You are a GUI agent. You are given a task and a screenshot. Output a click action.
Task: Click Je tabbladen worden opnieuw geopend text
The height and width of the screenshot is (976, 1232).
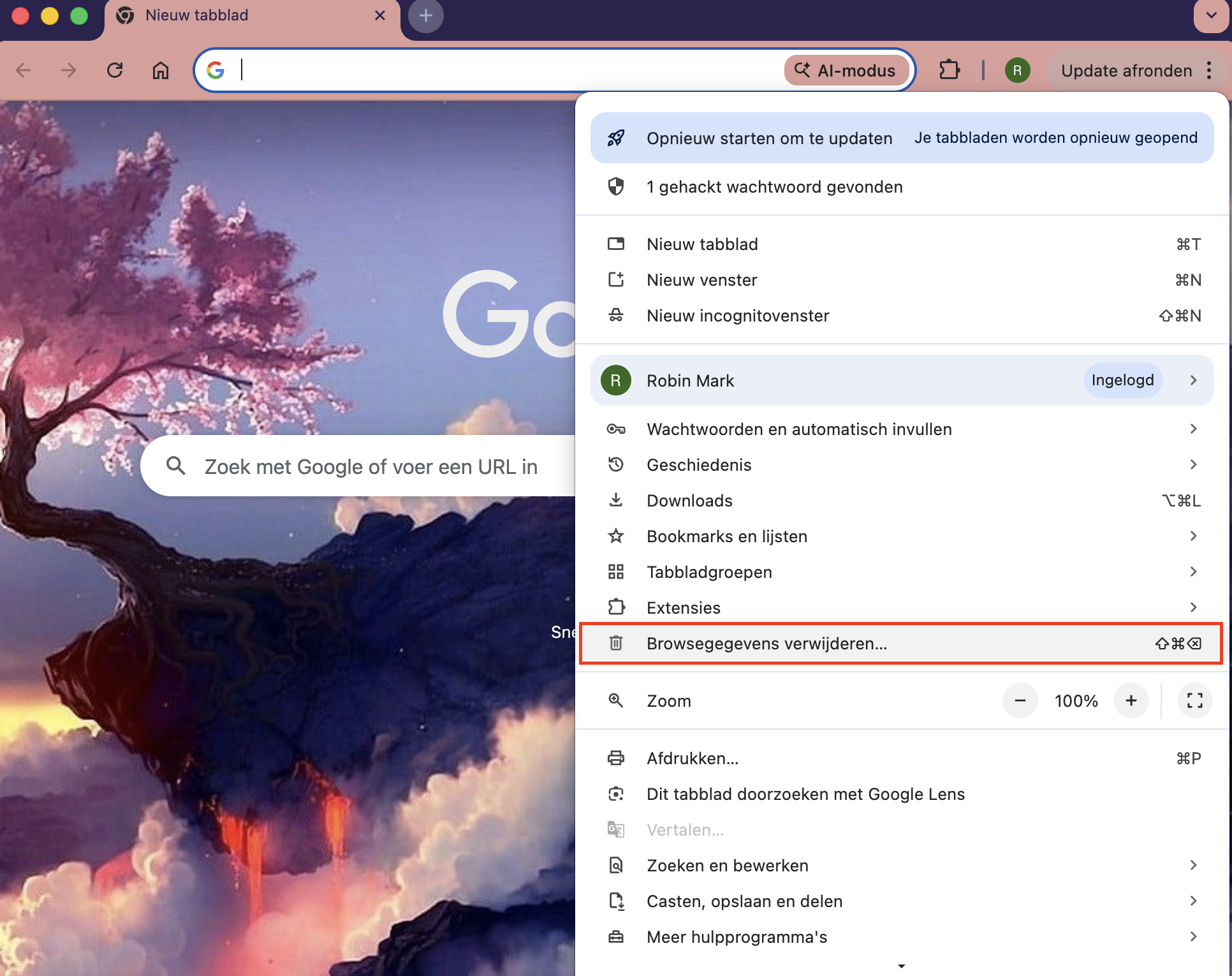(x=1056, y=138)
